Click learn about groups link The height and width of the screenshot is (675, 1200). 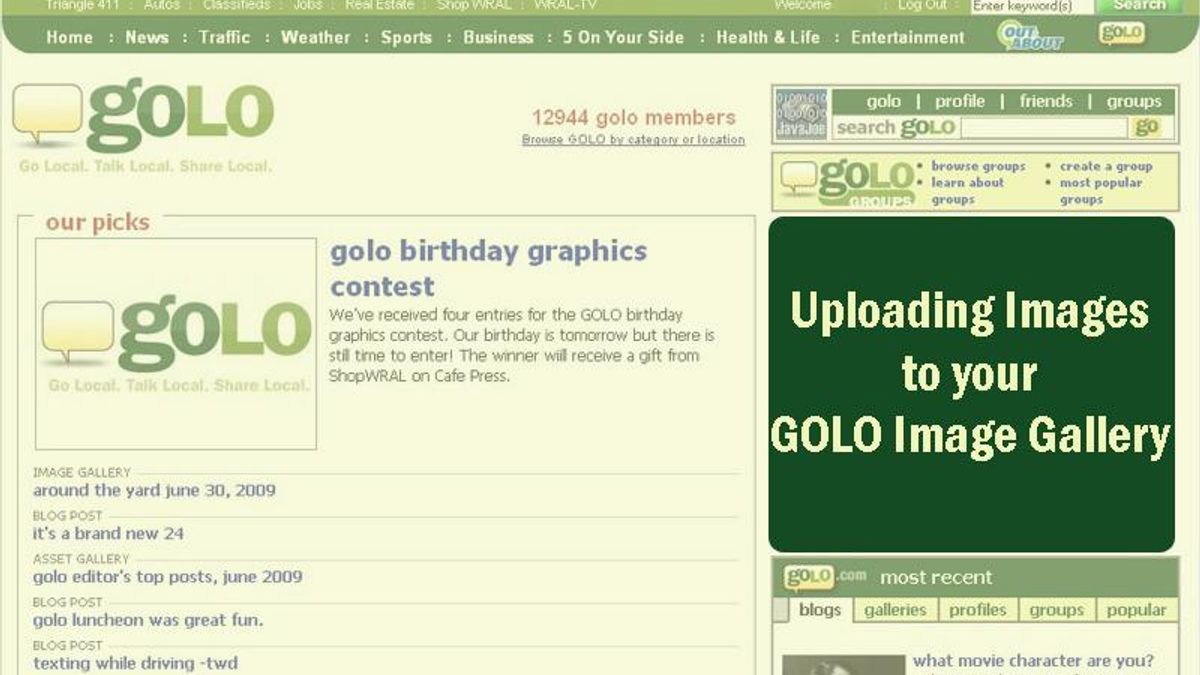[x=967, y=191]
